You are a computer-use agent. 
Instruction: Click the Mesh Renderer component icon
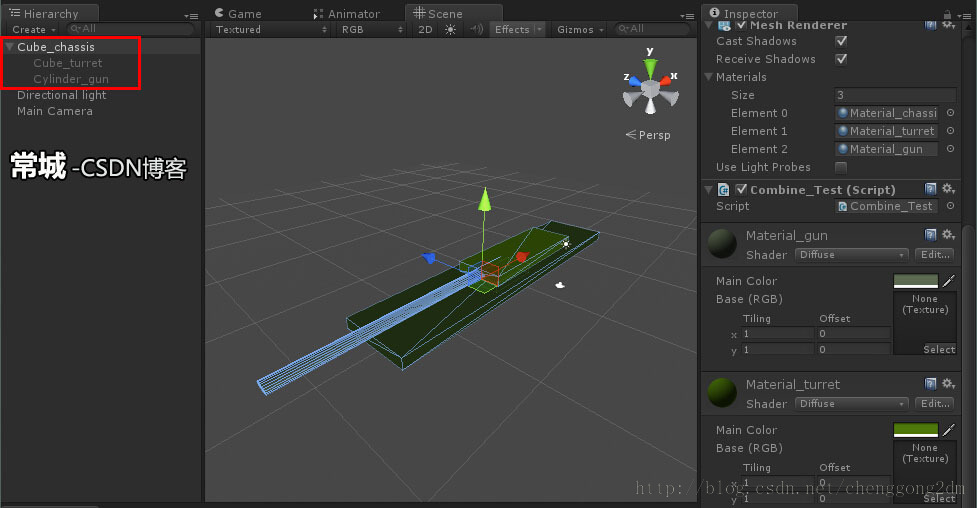[x=724, y=25]
